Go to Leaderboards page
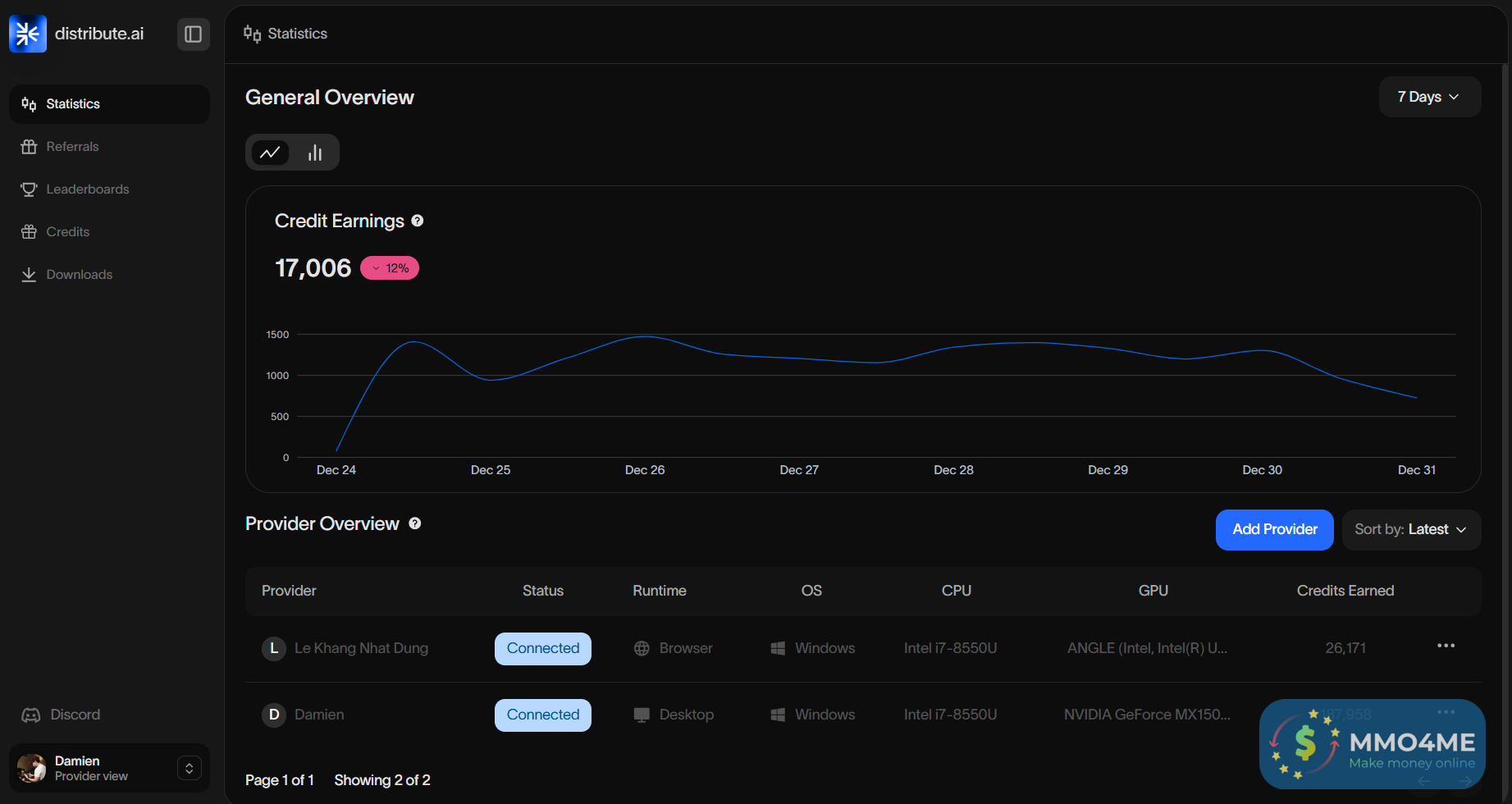Image resolution: width=1512 pixels, height=804 pixels. click(x=109, y=190)
